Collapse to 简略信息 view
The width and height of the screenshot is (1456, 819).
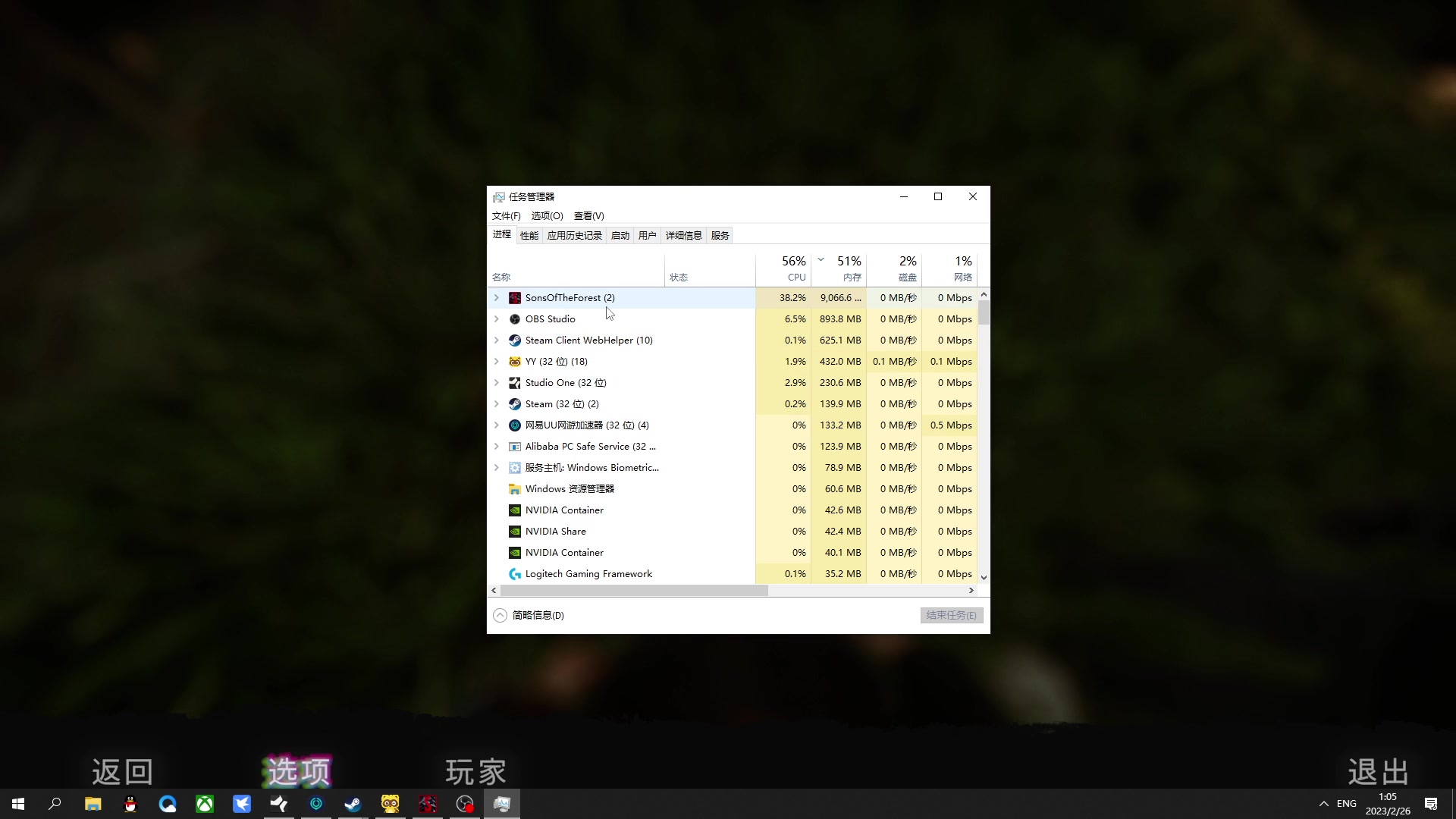coord(529,615)
